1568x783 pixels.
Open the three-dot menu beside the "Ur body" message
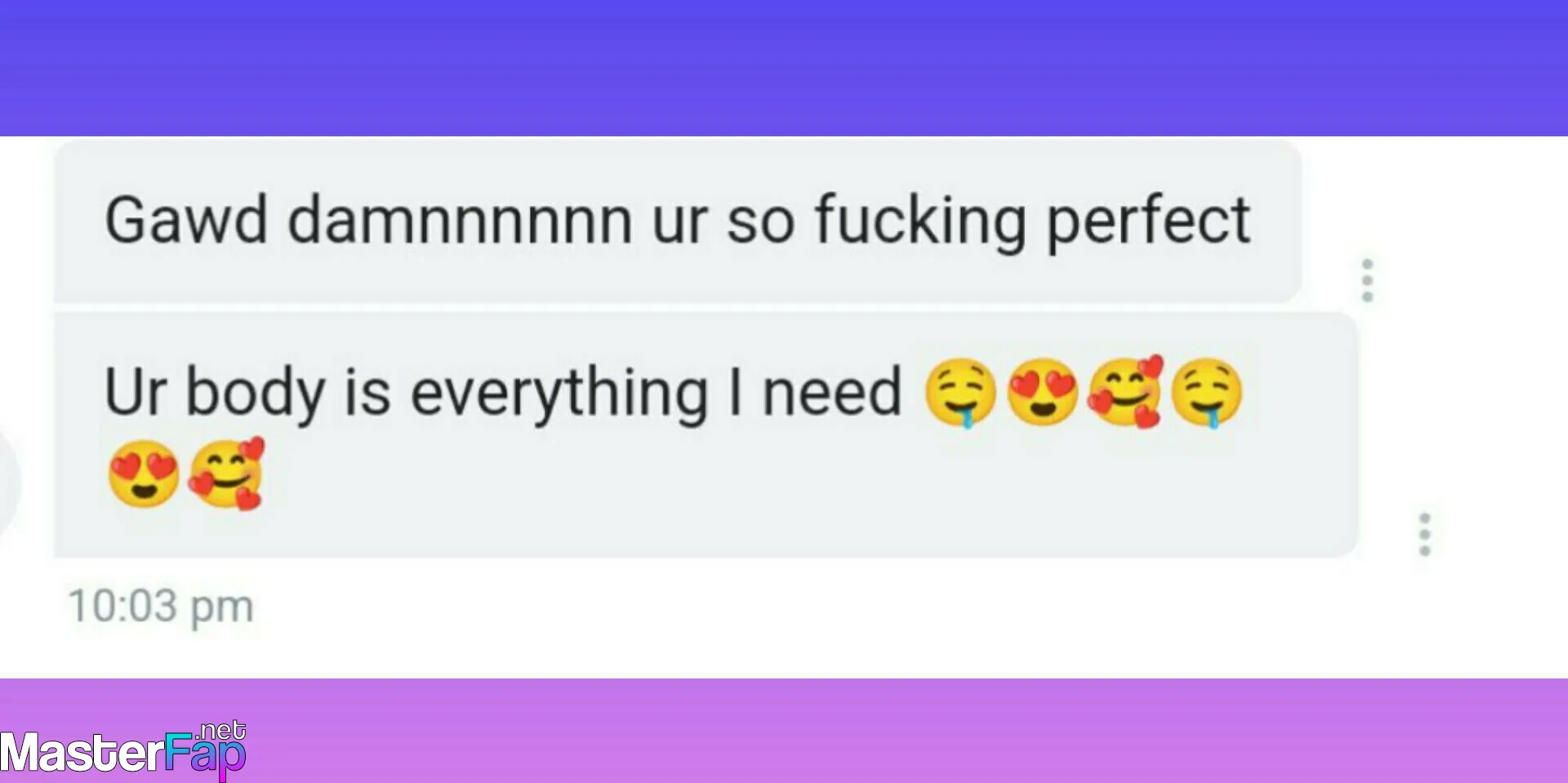pyautogui.click(x=1424, y=534)
